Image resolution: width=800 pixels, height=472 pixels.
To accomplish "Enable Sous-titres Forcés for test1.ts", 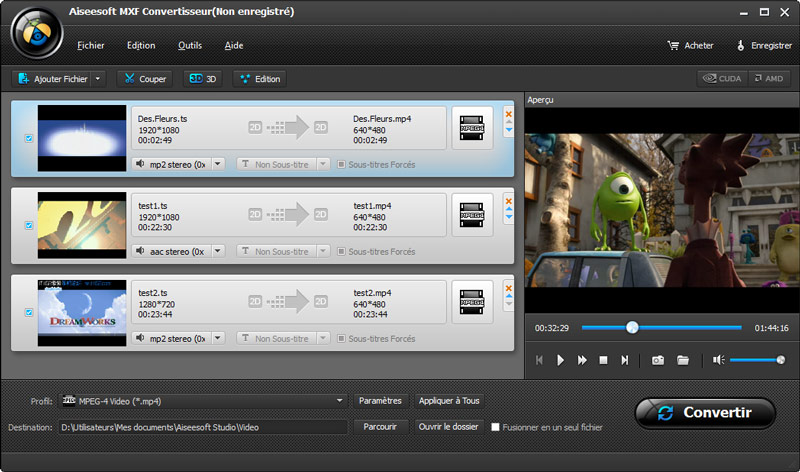I will pyautogui.click(x=341, y=252).
